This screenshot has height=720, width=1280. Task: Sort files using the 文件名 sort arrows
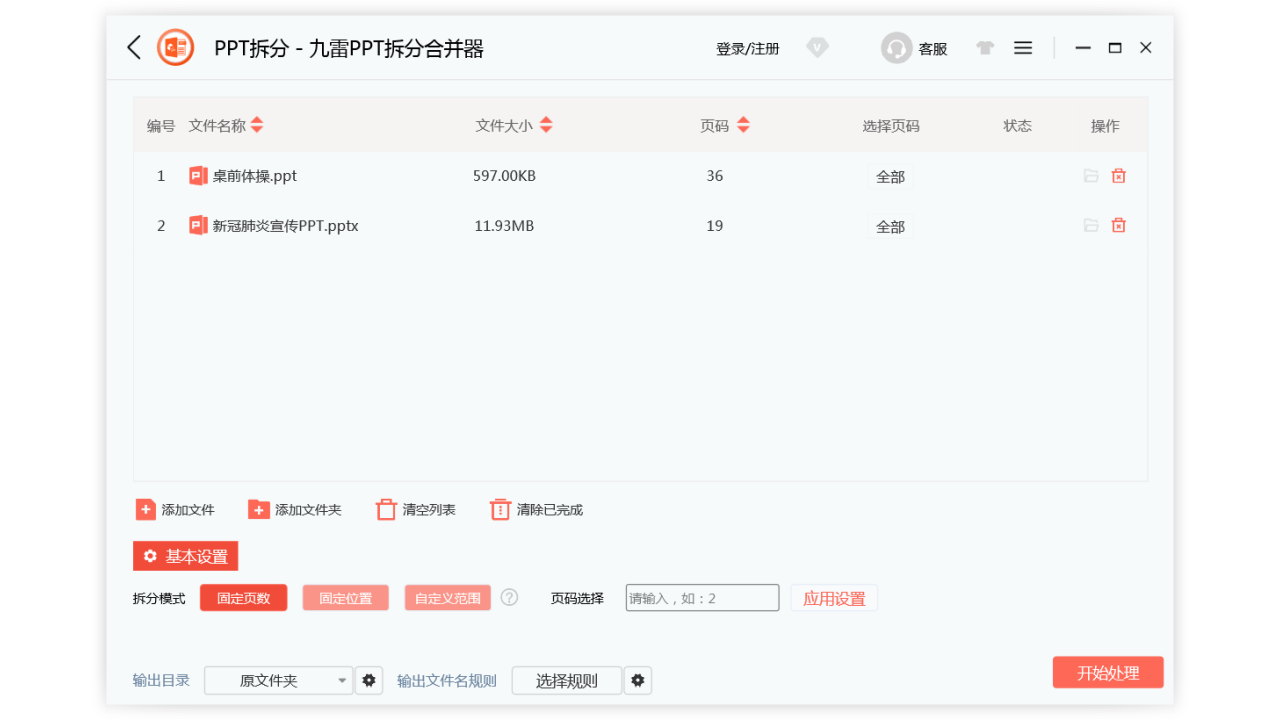click(257, 125)
